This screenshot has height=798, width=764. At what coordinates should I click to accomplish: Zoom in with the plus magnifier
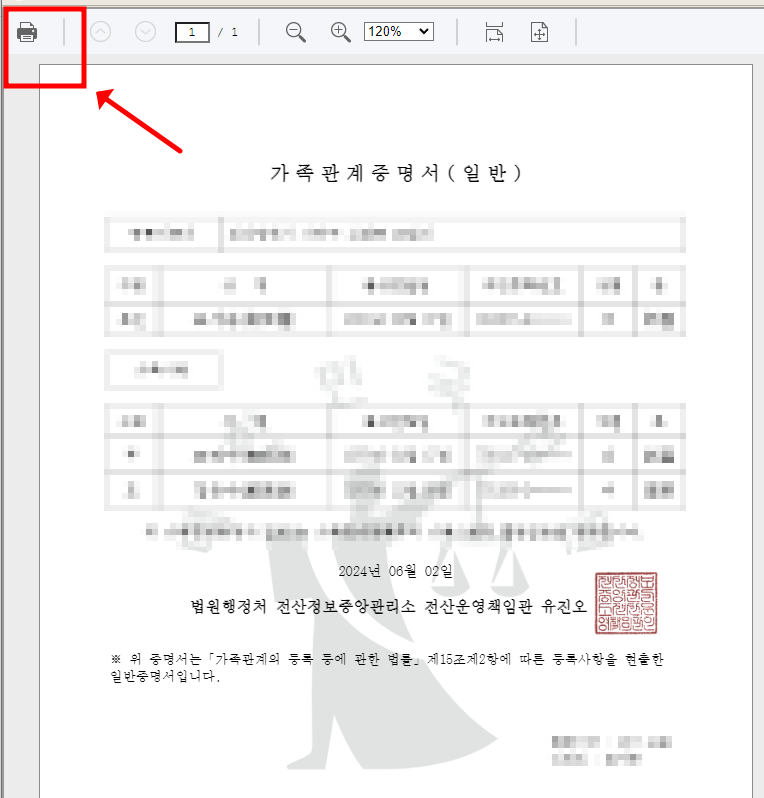(340, 32)
